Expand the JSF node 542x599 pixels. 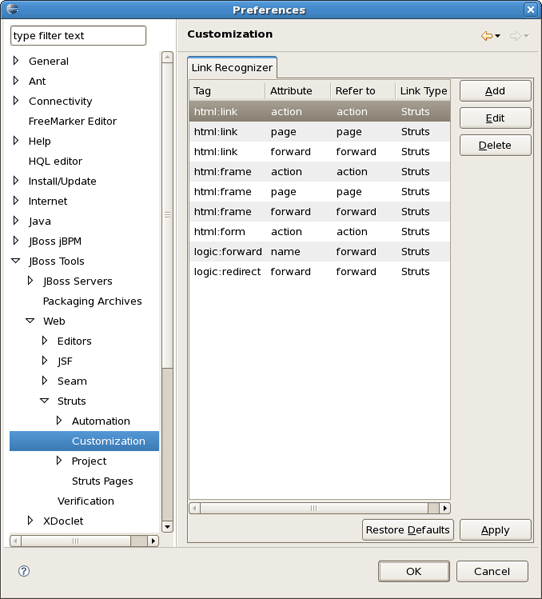pyautogui.click(x=45, y=361)
